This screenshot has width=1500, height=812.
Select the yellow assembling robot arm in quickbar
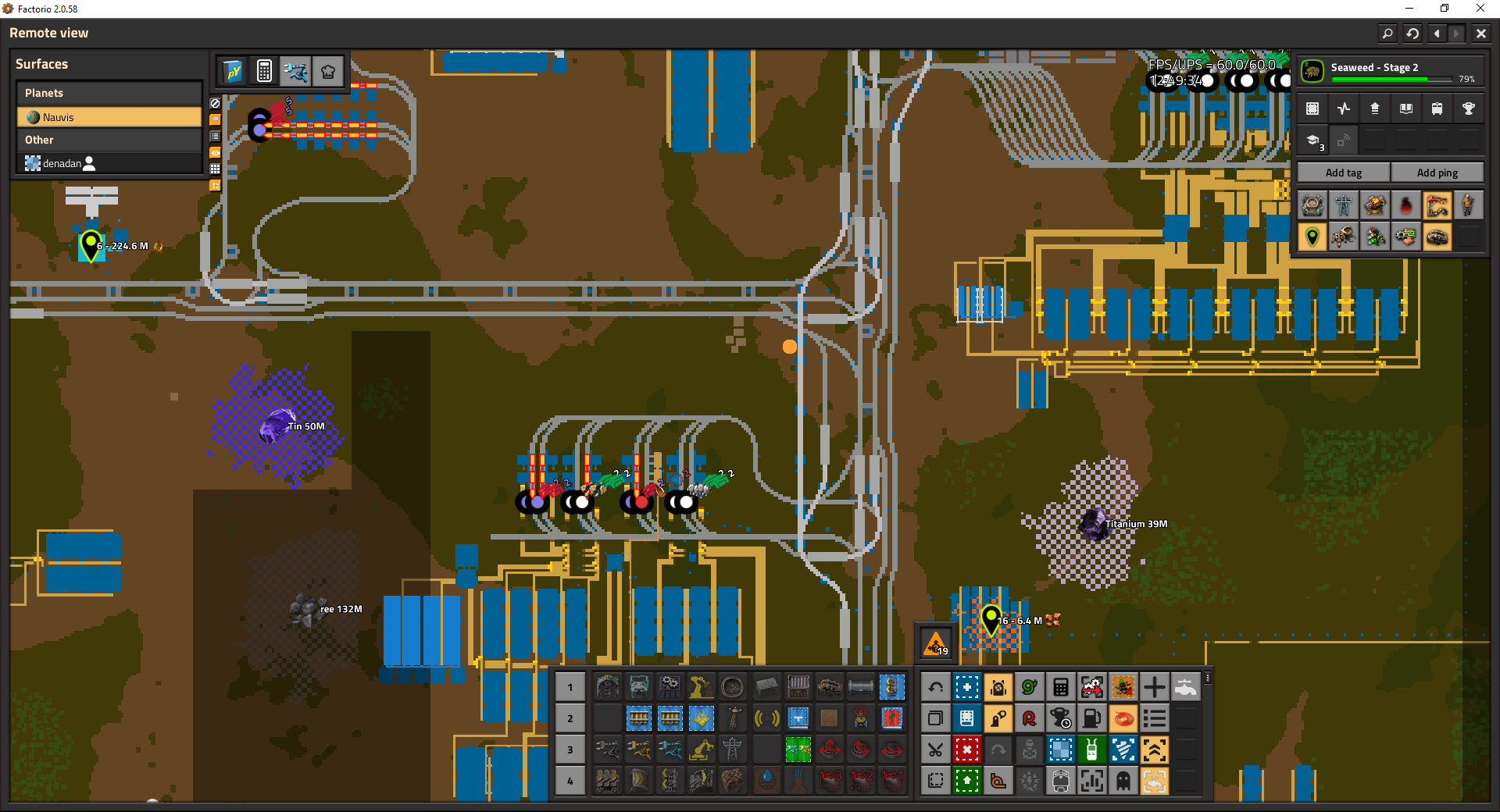701,687
